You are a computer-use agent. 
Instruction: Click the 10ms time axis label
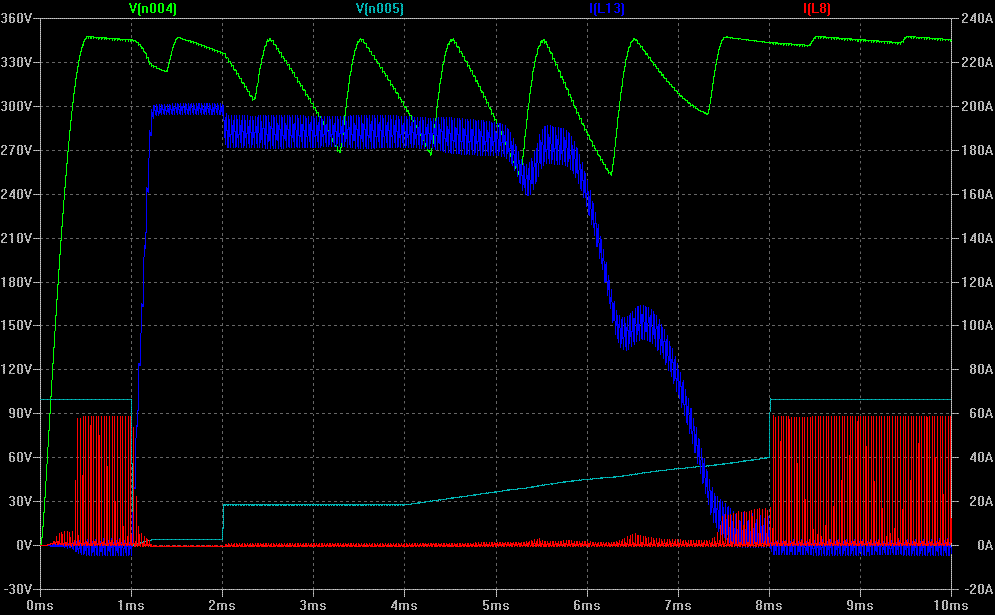pyautogui.click(x=951, y=605)
